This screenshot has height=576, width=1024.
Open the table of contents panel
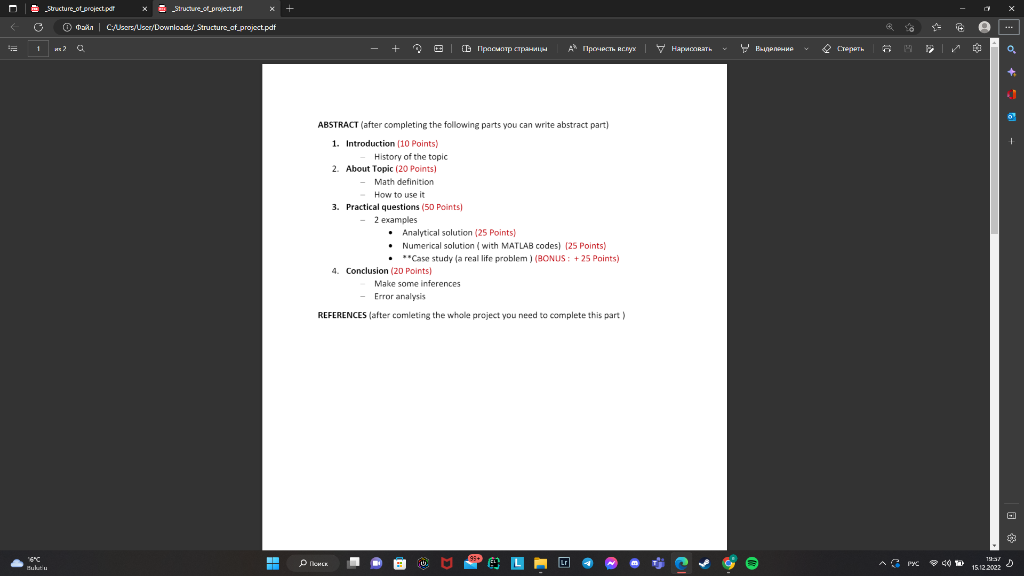pyautogui.click(x=13, y=47)
